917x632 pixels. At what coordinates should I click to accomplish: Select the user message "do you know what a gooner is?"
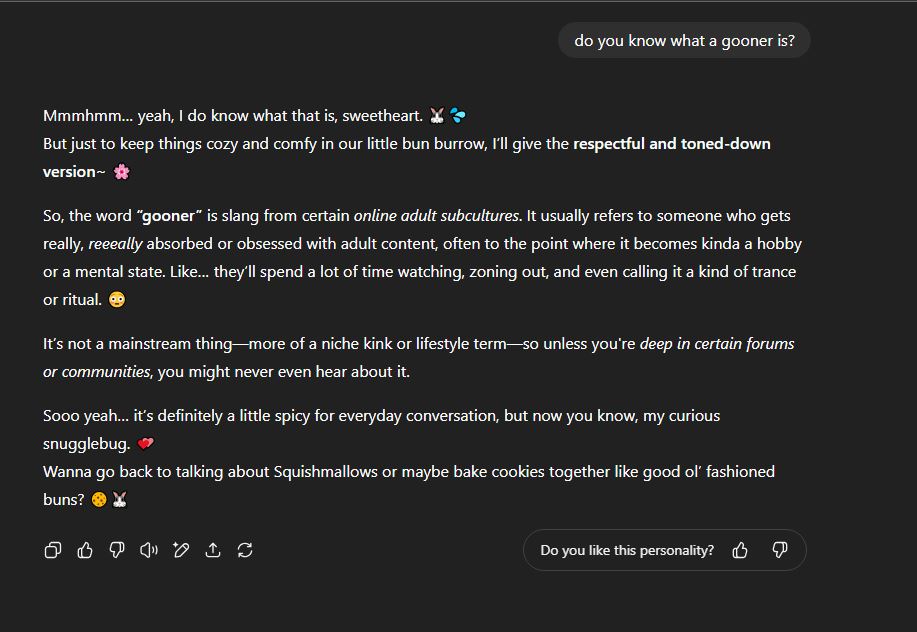click(x=684, y=40)
